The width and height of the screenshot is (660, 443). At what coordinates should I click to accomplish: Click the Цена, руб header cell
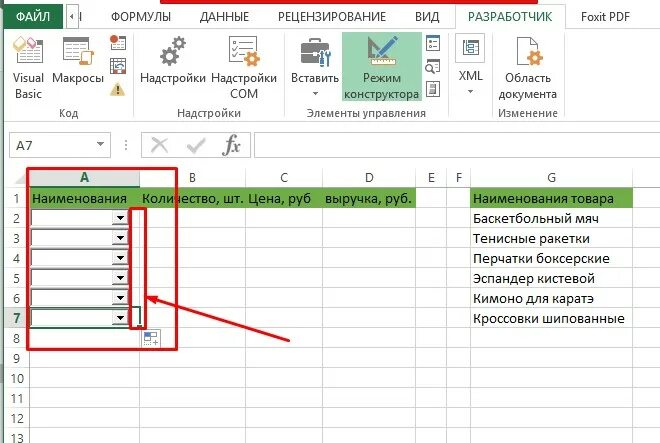(284, 198)
